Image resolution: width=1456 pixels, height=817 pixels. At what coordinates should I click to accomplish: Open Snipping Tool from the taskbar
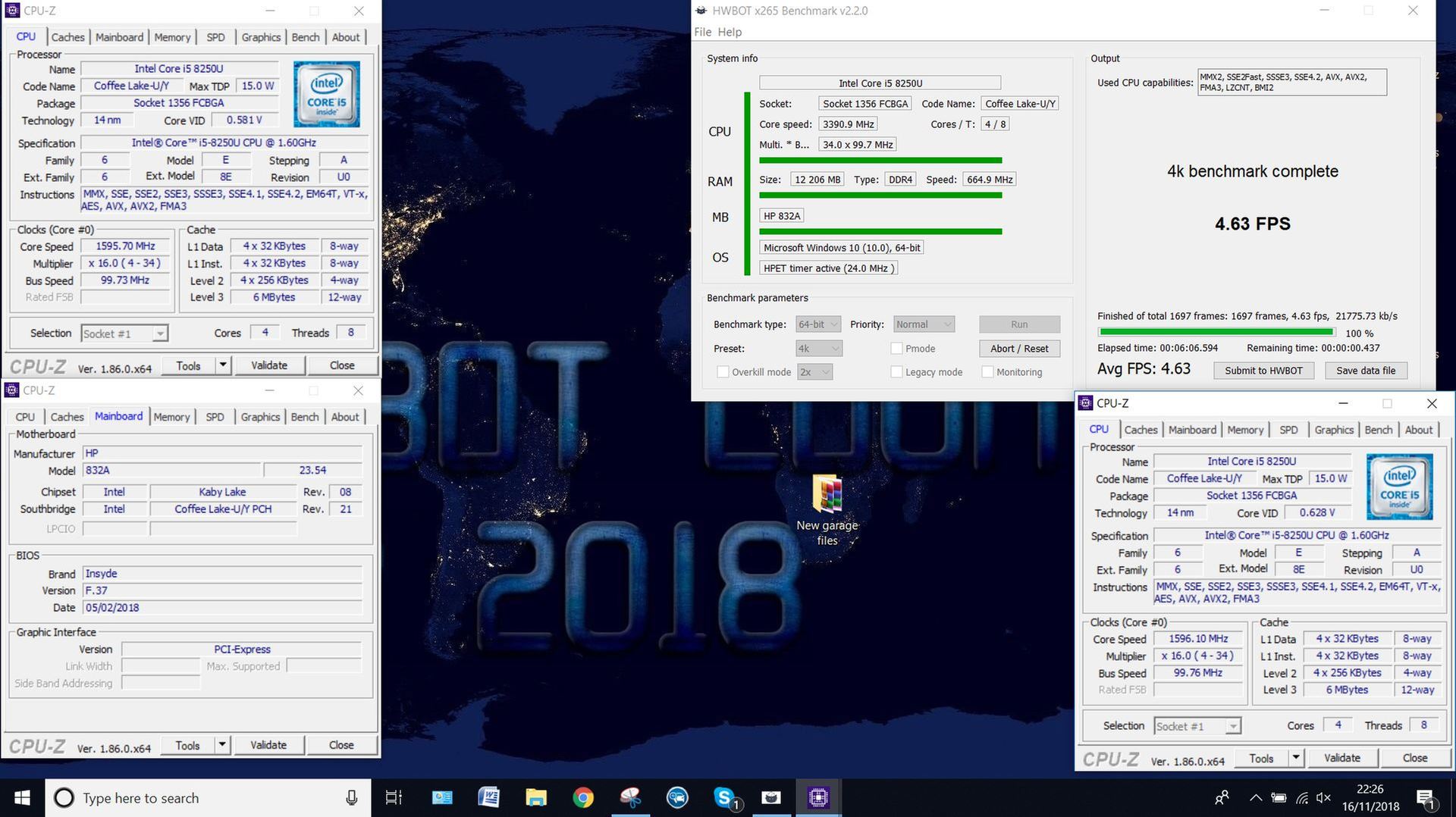[630, 798]
